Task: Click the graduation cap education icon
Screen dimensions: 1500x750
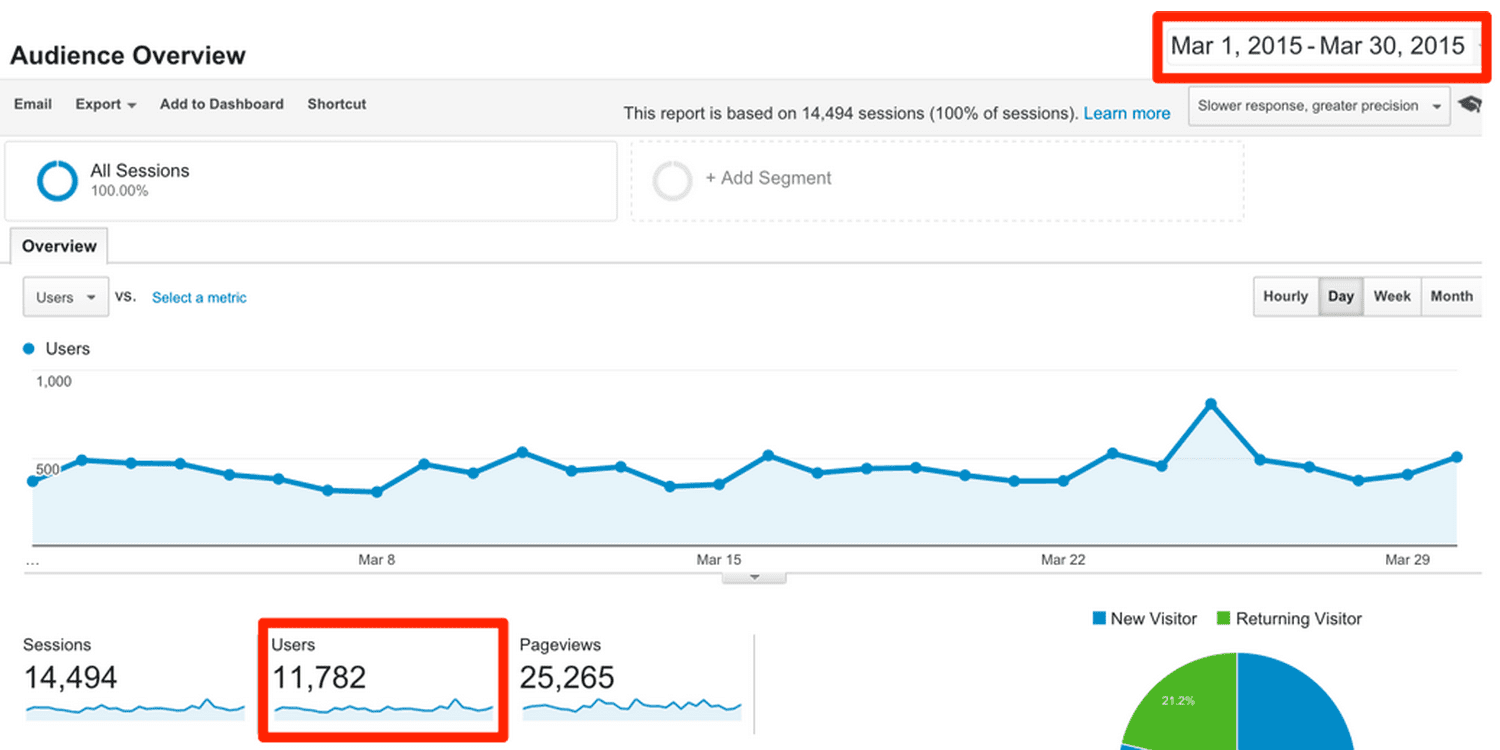Action: [x=1470, y=105]
